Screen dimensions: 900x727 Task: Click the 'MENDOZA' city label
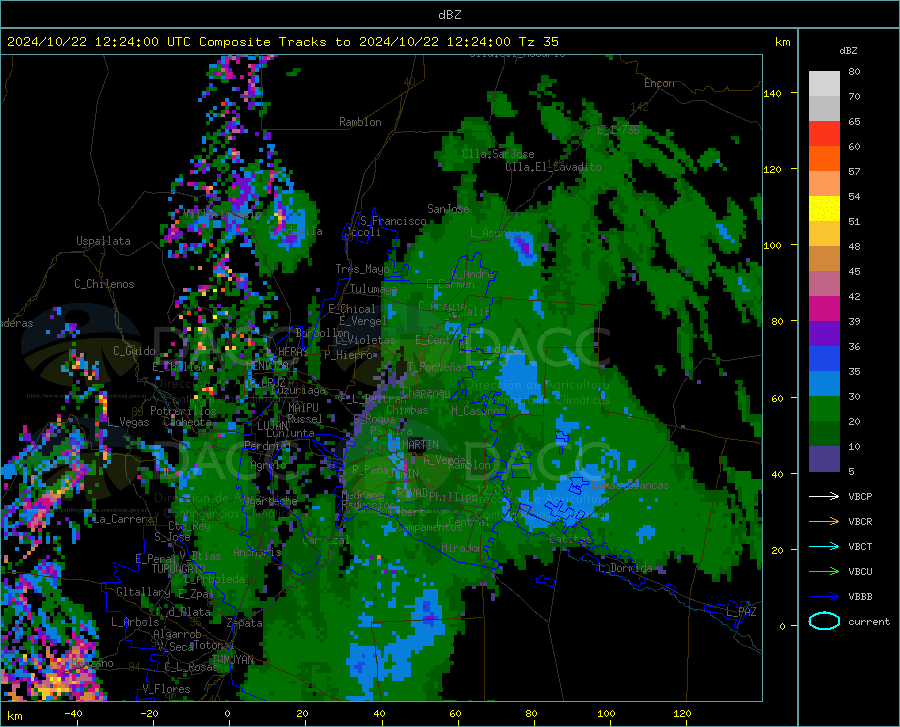[x=267, y=366]
